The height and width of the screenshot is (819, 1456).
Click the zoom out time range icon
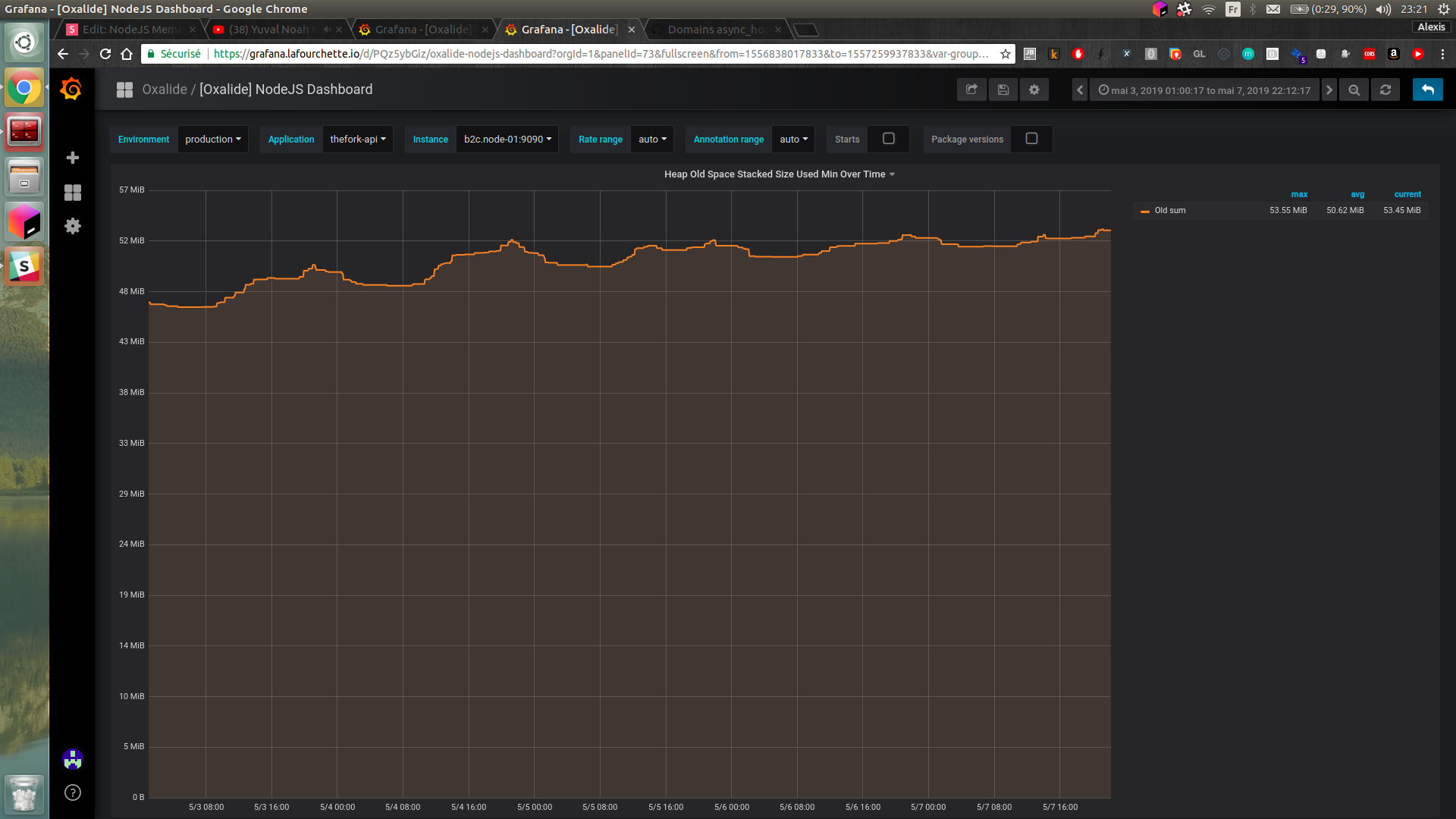click(1354, 89)
